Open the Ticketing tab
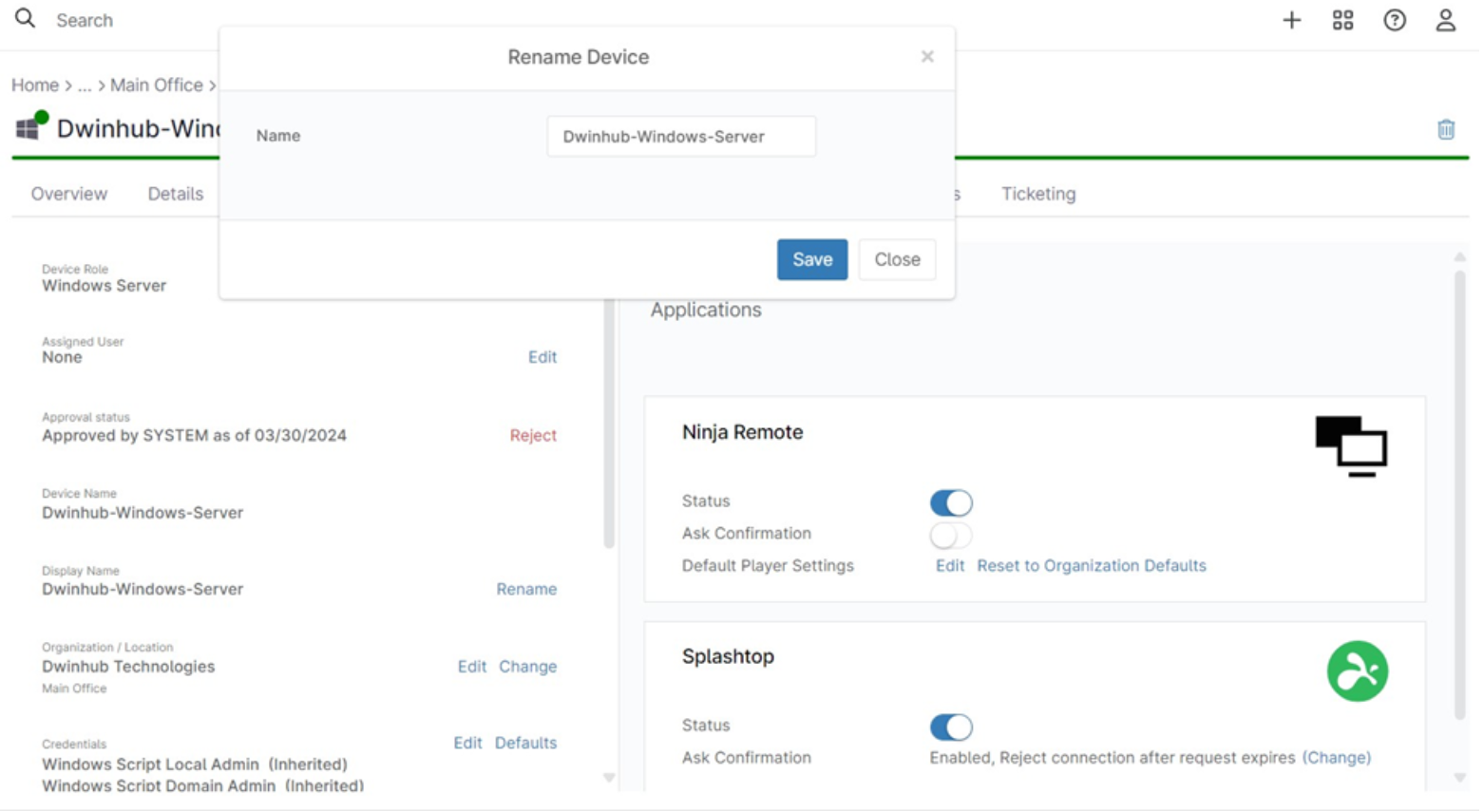This screenshot has width=1484, height=812. [1037, 194]
